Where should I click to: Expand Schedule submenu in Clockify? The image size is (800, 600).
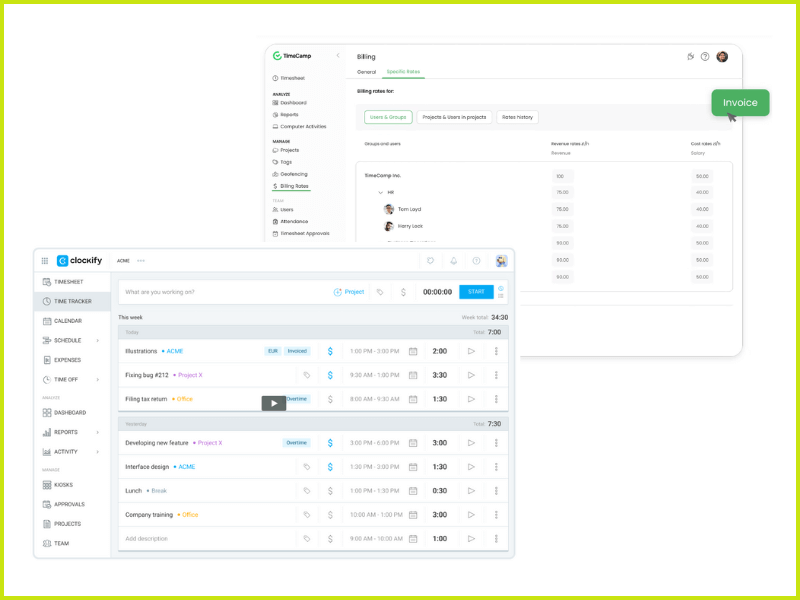tap(97, 340)
